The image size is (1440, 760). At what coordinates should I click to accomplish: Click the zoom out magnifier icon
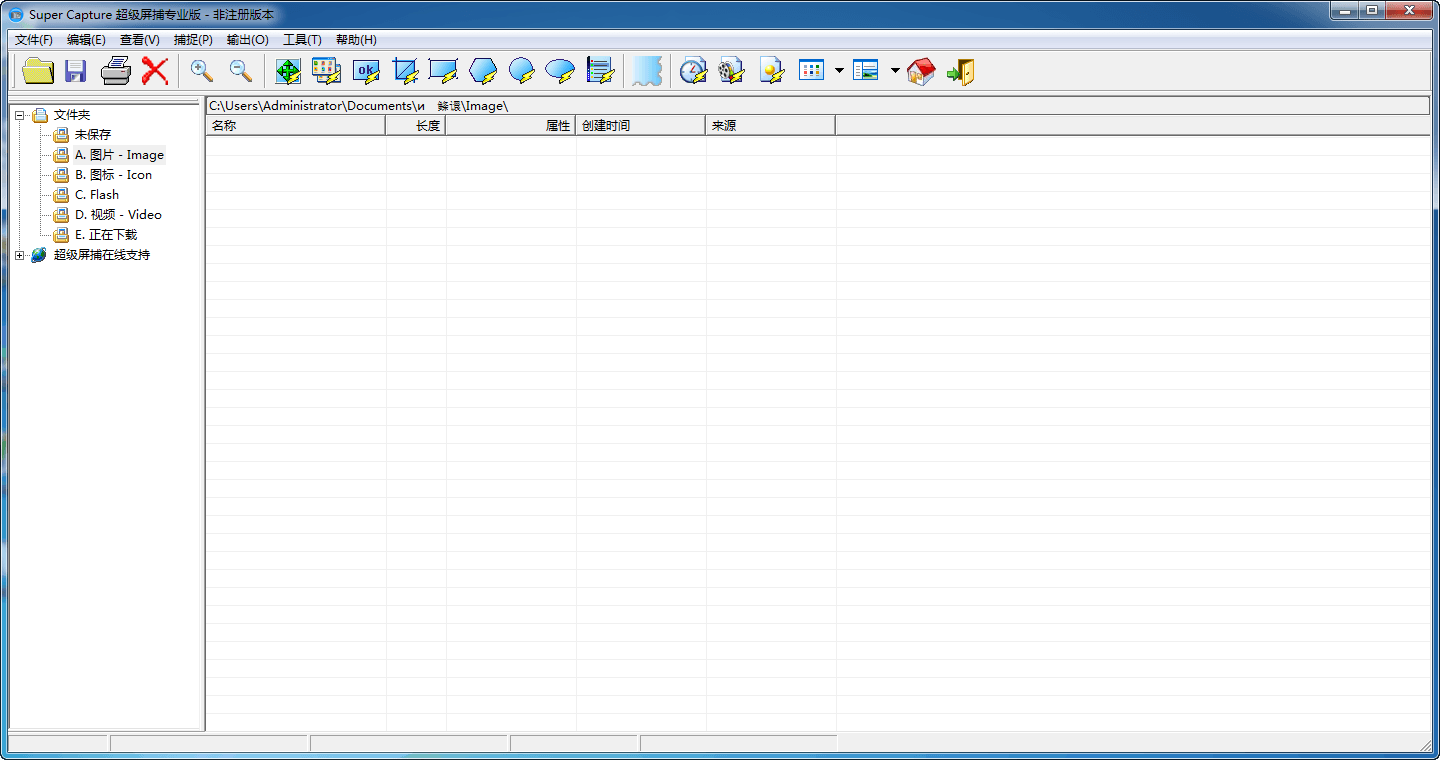click(241, 71)
